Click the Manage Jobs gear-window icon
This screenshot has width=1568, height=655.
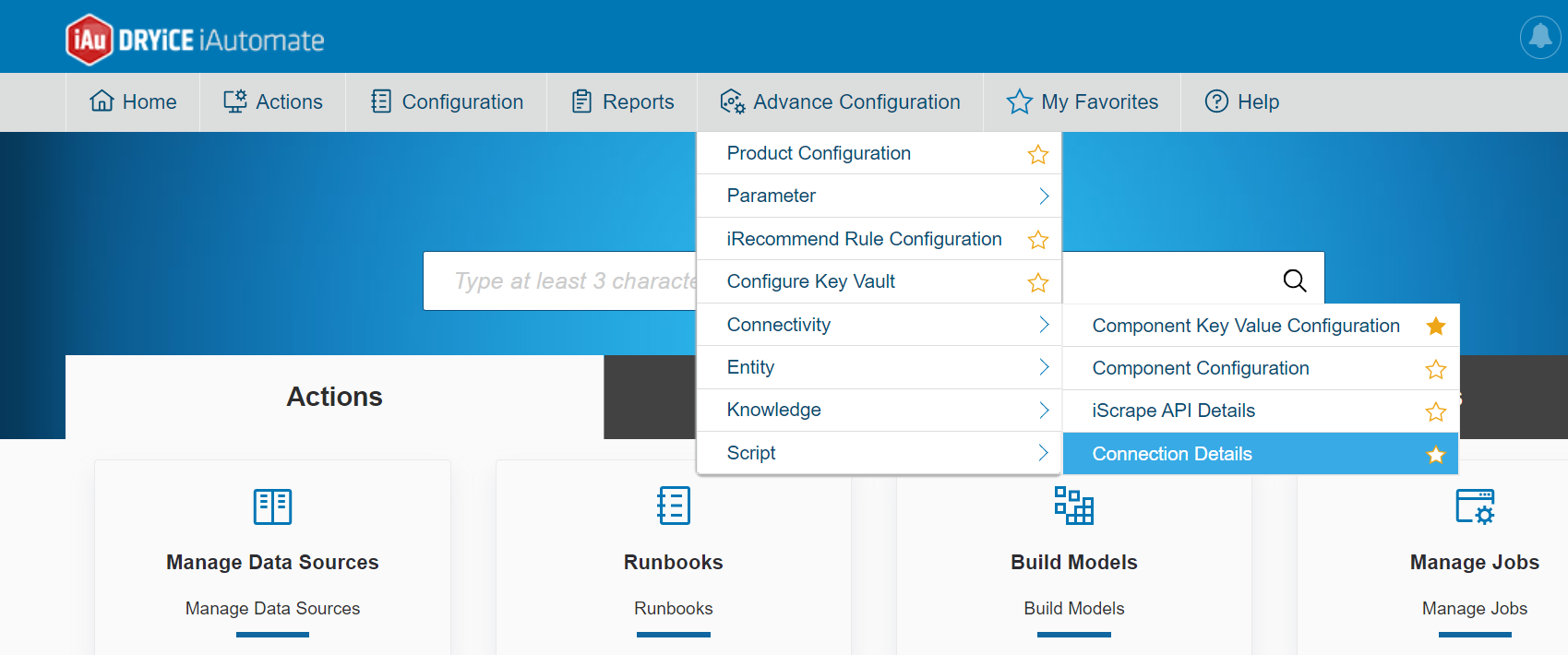[1474, 506]
